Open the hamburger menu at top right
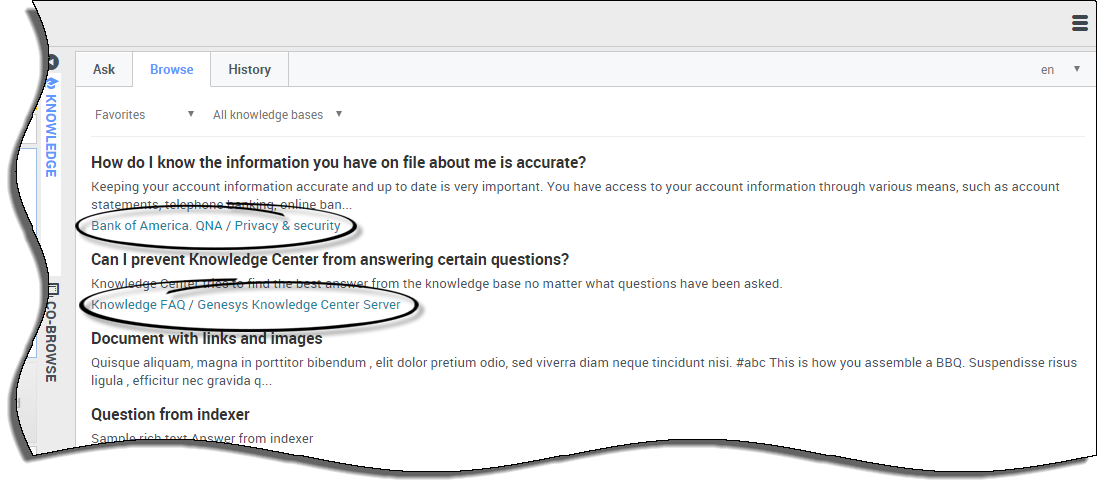The image size is (1097, 488). (x=1079, y=23)
